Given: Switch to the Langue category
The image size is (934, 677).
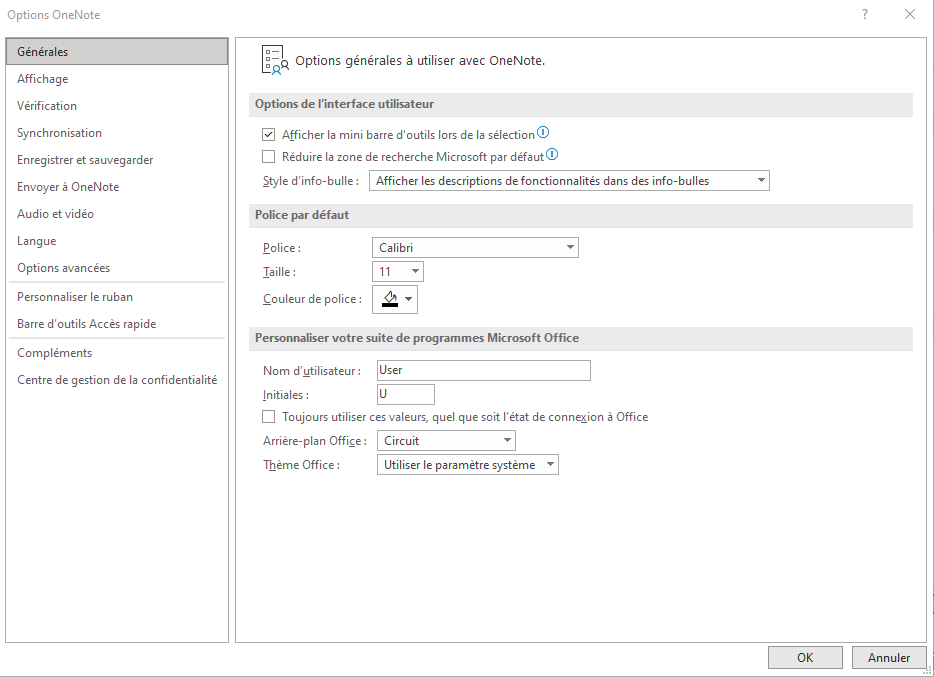Looking at the screenshot, I should pos(117,241).
